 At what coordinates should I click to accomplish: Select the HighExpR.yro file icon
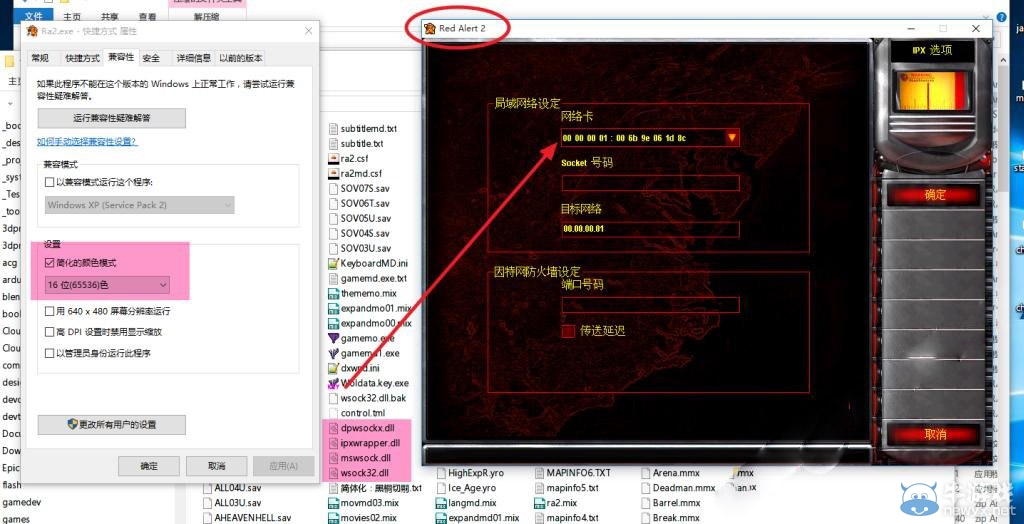click(x=441, y=472)
